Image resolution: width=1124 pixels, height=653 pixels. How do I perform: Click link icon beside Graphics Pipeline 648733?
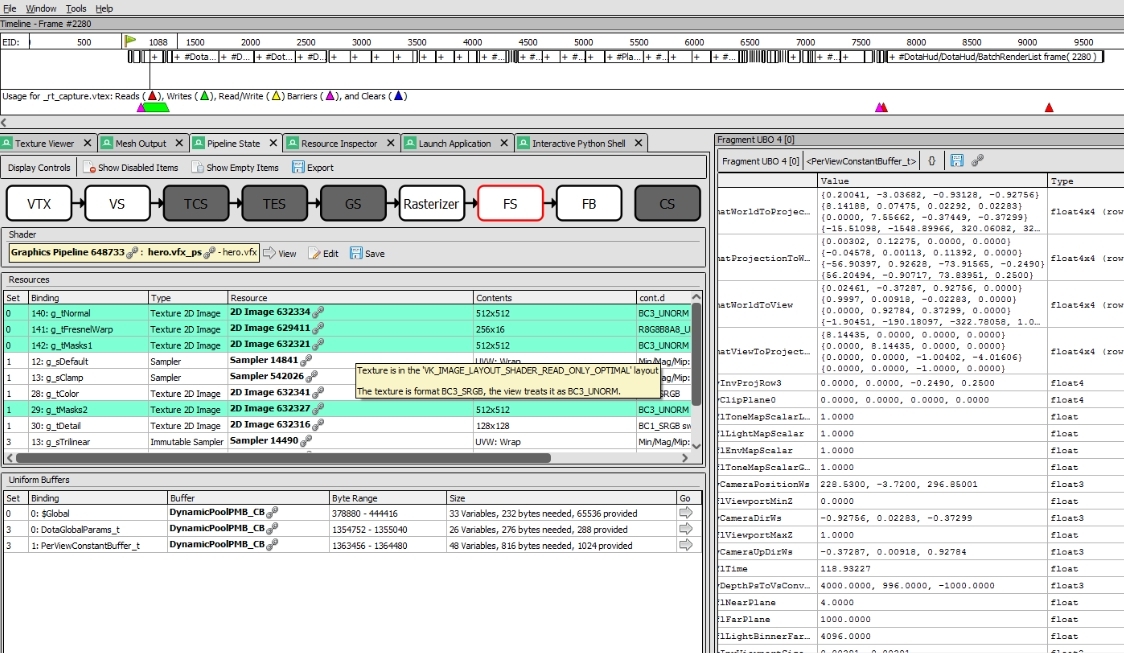(x=132, y=253)
